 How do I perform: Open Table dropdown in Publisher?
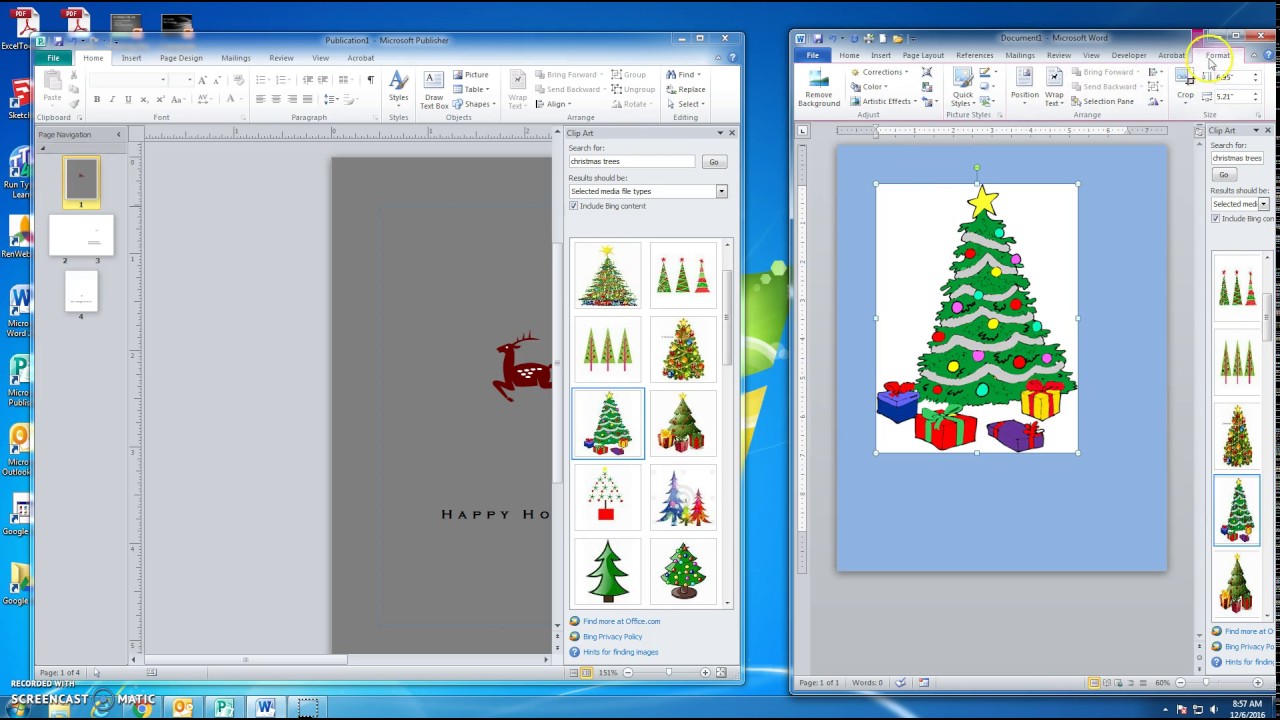click(470, 89)
